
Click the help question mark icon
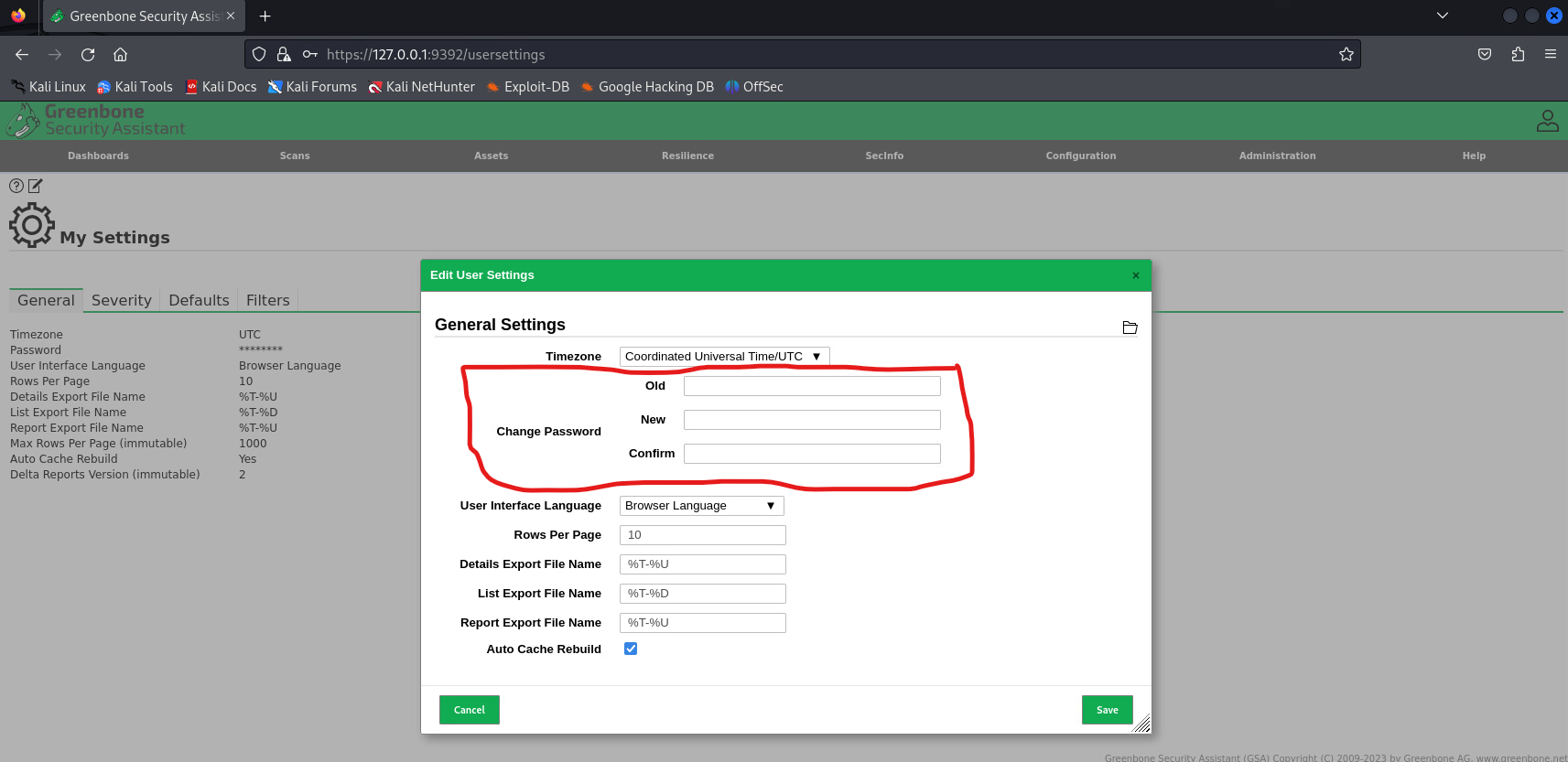point(16,186)
